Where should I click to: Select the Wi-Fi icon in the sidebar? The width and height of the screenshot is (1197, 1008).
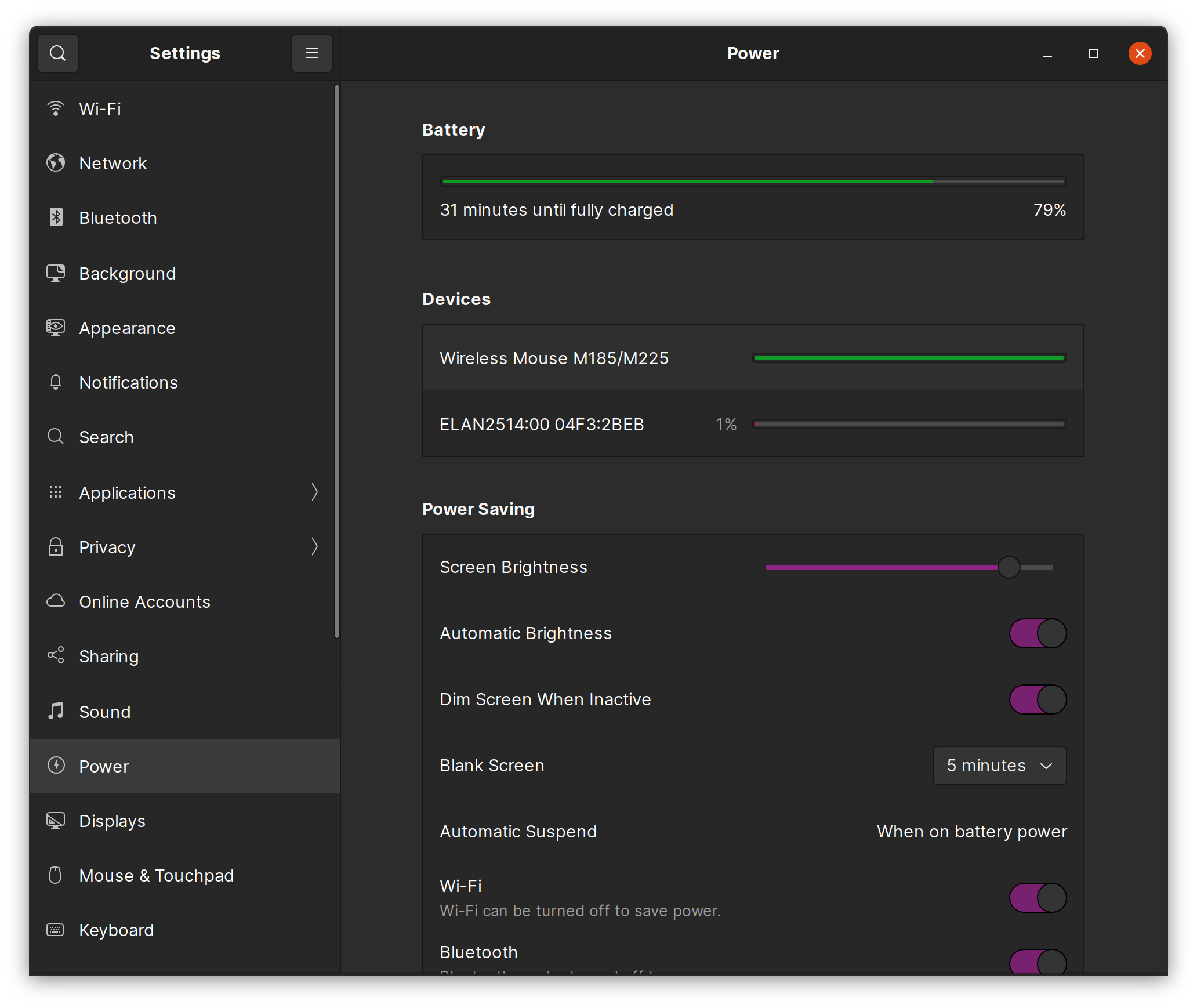[56, 108]
